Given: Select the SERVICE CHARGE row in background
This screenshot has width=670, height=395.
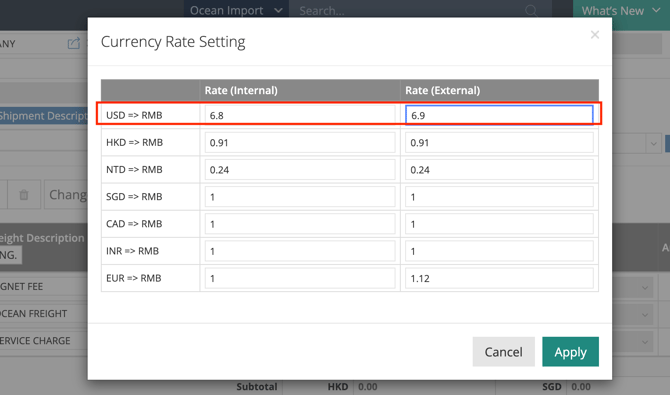Looking at the screenshot, I should click(35, 341).
